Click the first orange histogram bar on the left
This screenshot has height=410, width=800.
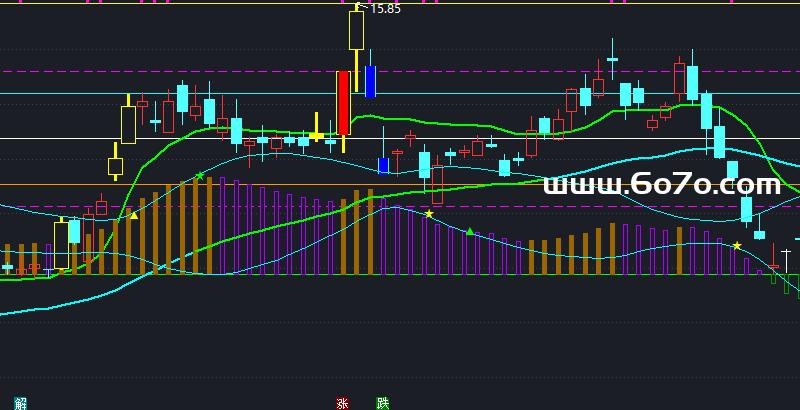8,258
